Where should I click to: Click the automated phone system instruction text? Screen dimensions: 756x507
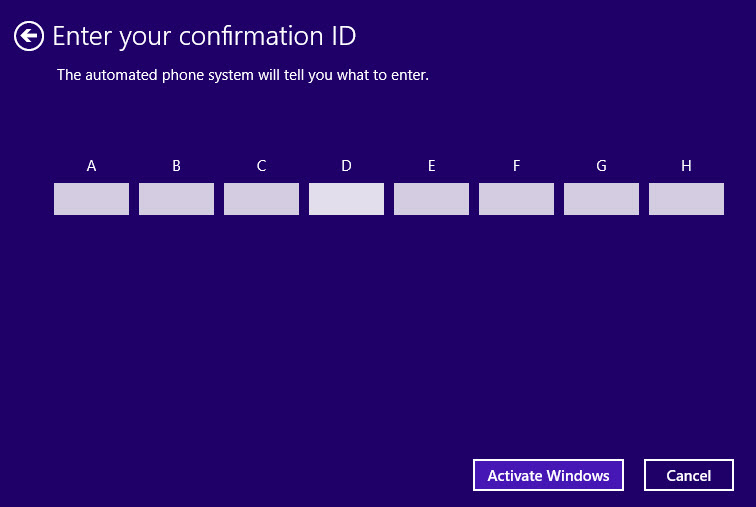coord(243,75)
